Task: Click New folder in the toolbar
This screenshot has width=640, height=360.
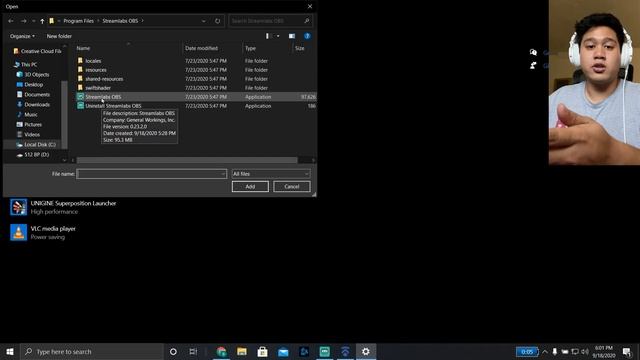Action: 59,36
